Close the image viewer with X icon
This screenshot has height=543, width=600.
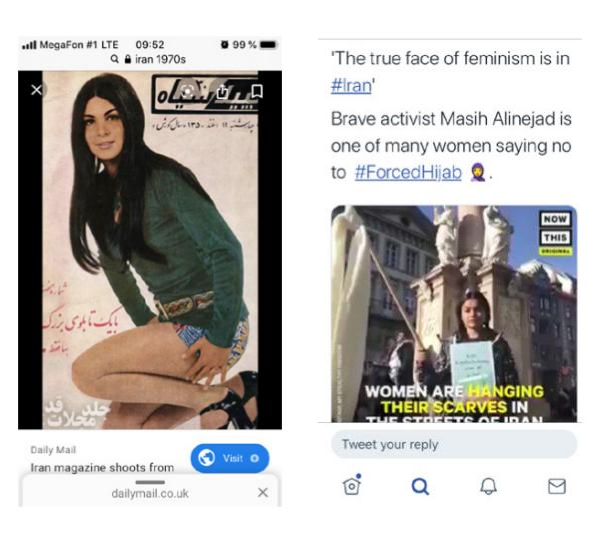pos(36,90)
